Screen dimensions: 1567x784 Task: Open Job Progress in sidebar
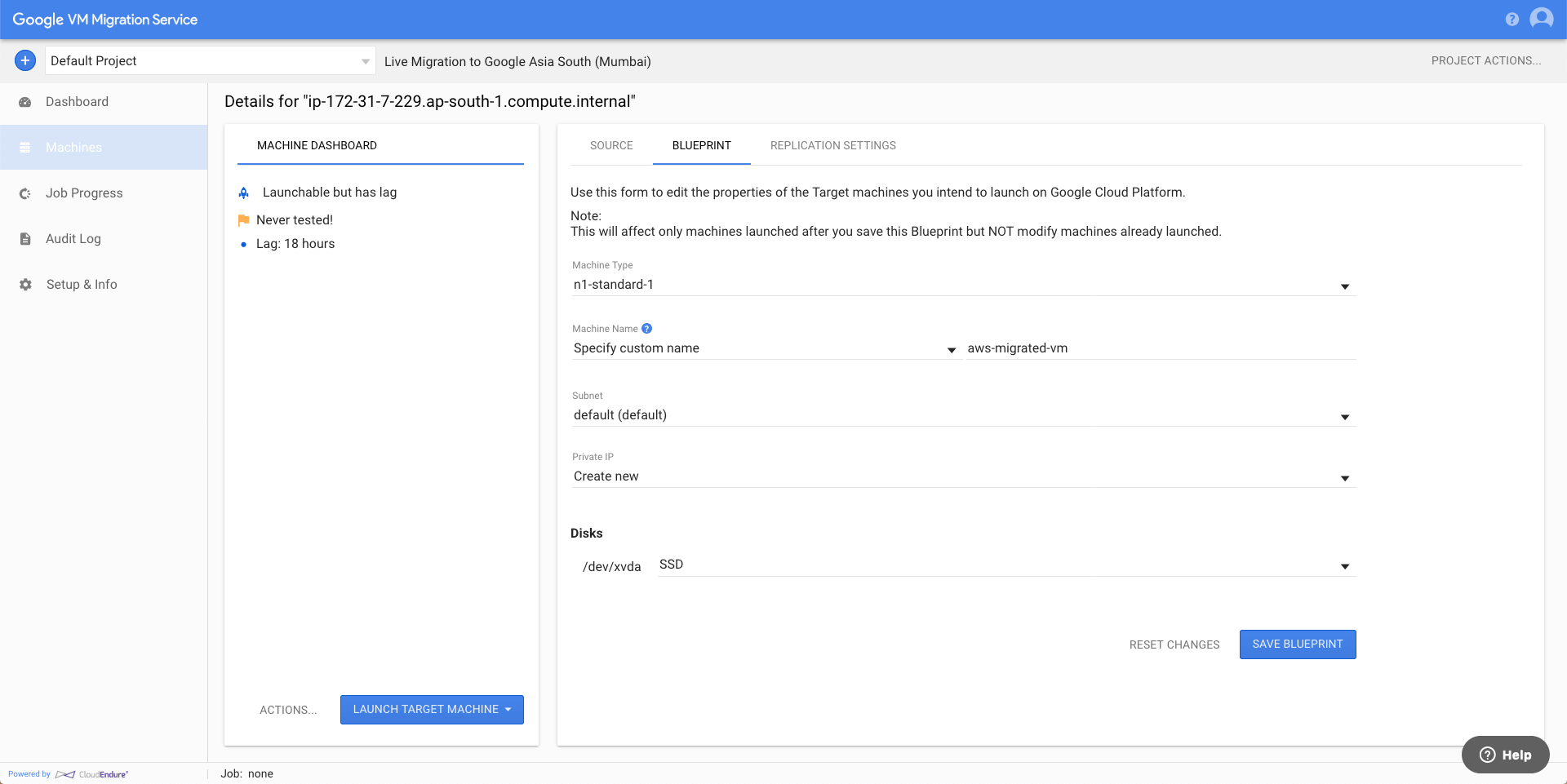coord(104,193)
